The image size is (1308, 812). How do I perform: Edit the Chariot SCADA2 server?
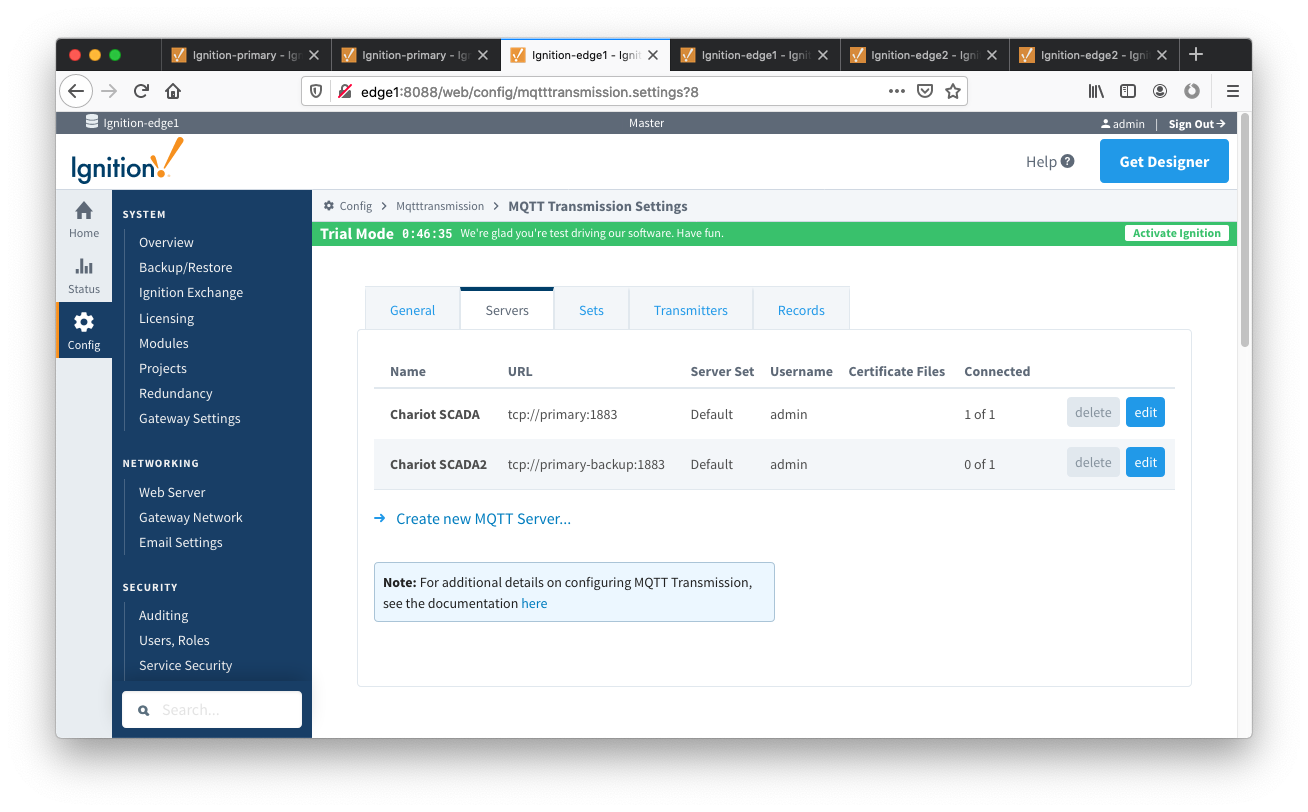point(1145,462)
